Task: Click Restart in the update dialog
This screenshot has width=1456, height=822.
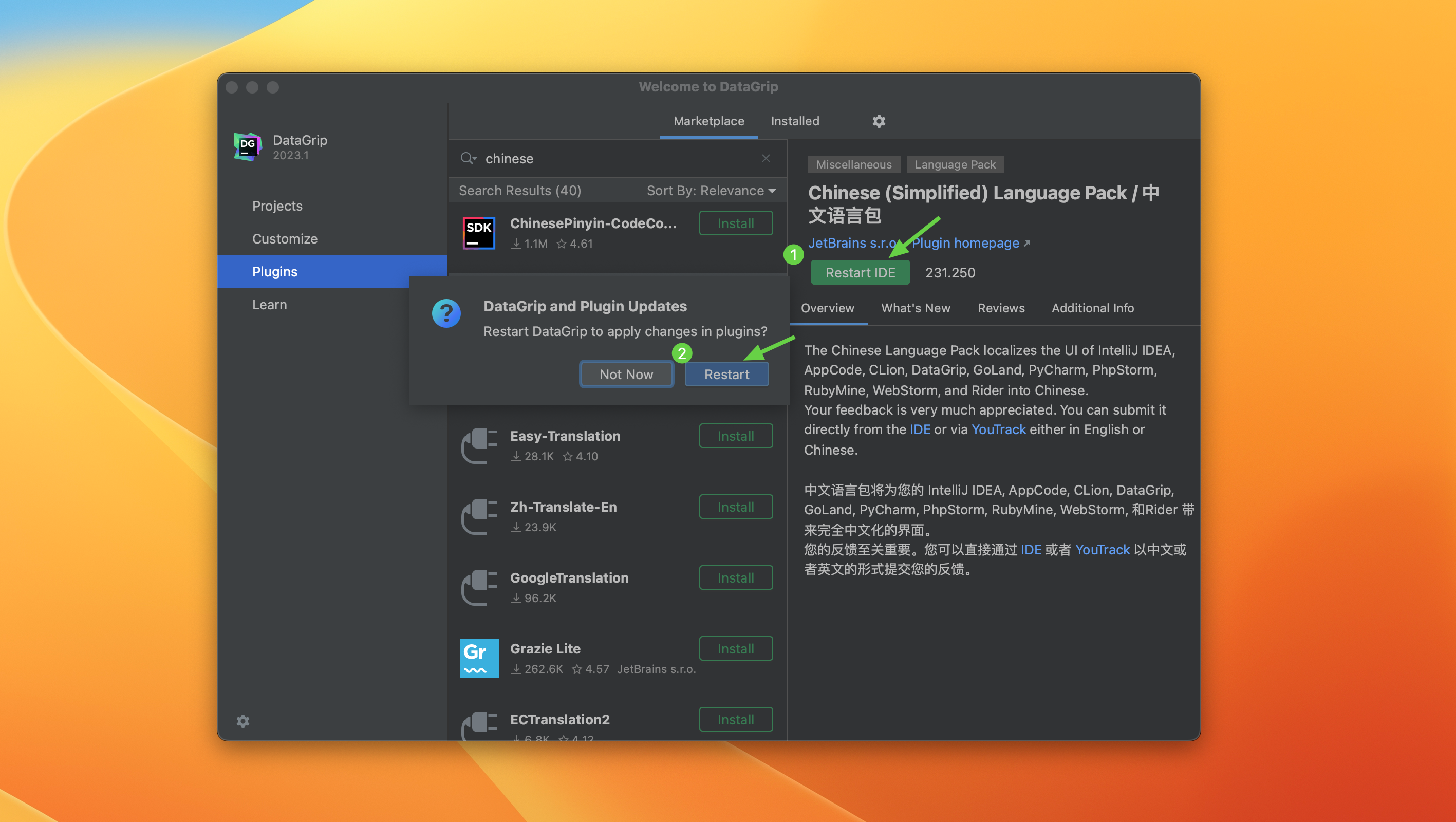Action: point(726,374)
